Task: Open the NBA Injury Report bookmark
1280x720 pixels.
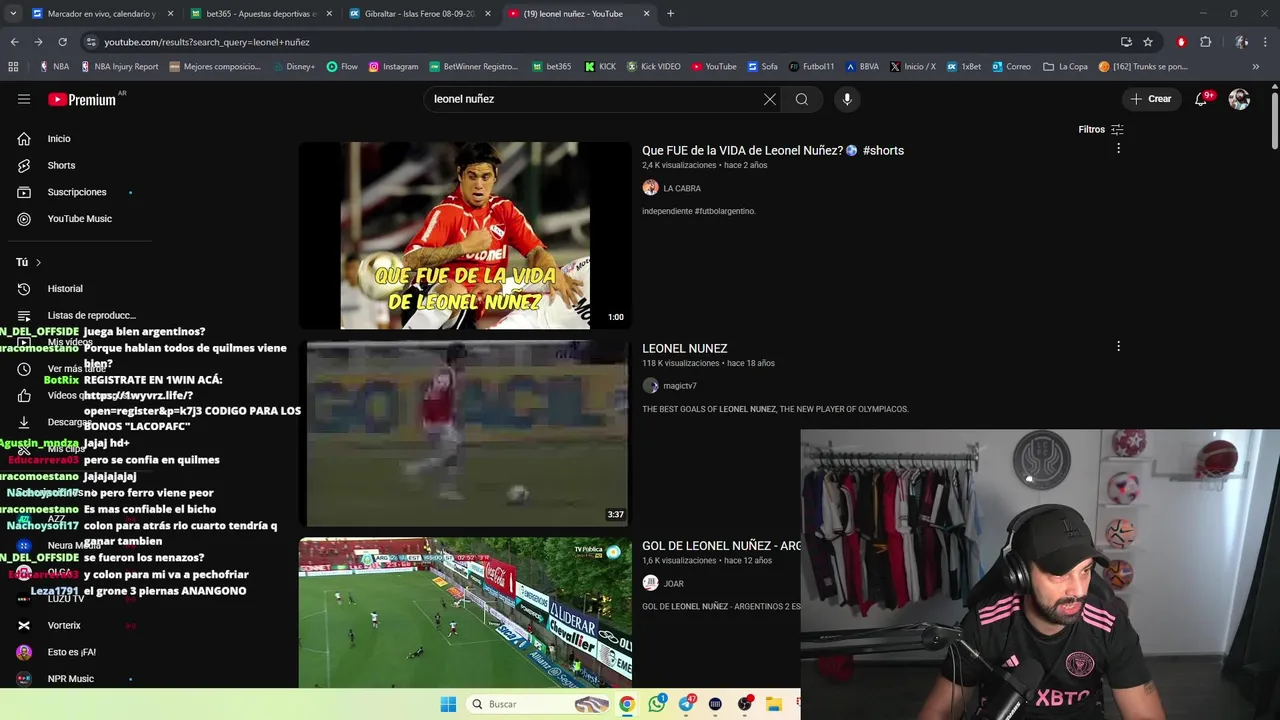Action: tap(119, 67)
